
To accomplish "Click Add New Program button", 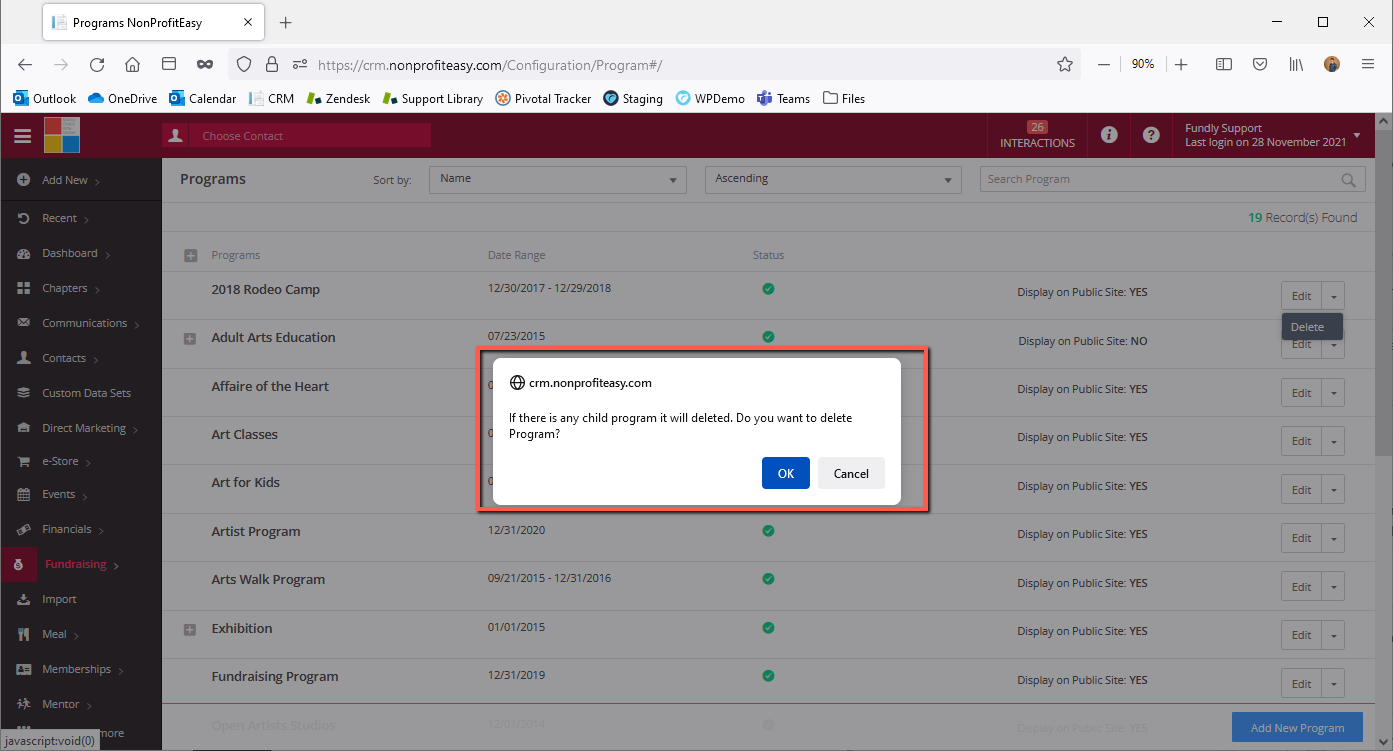I will coord(1297,728).
